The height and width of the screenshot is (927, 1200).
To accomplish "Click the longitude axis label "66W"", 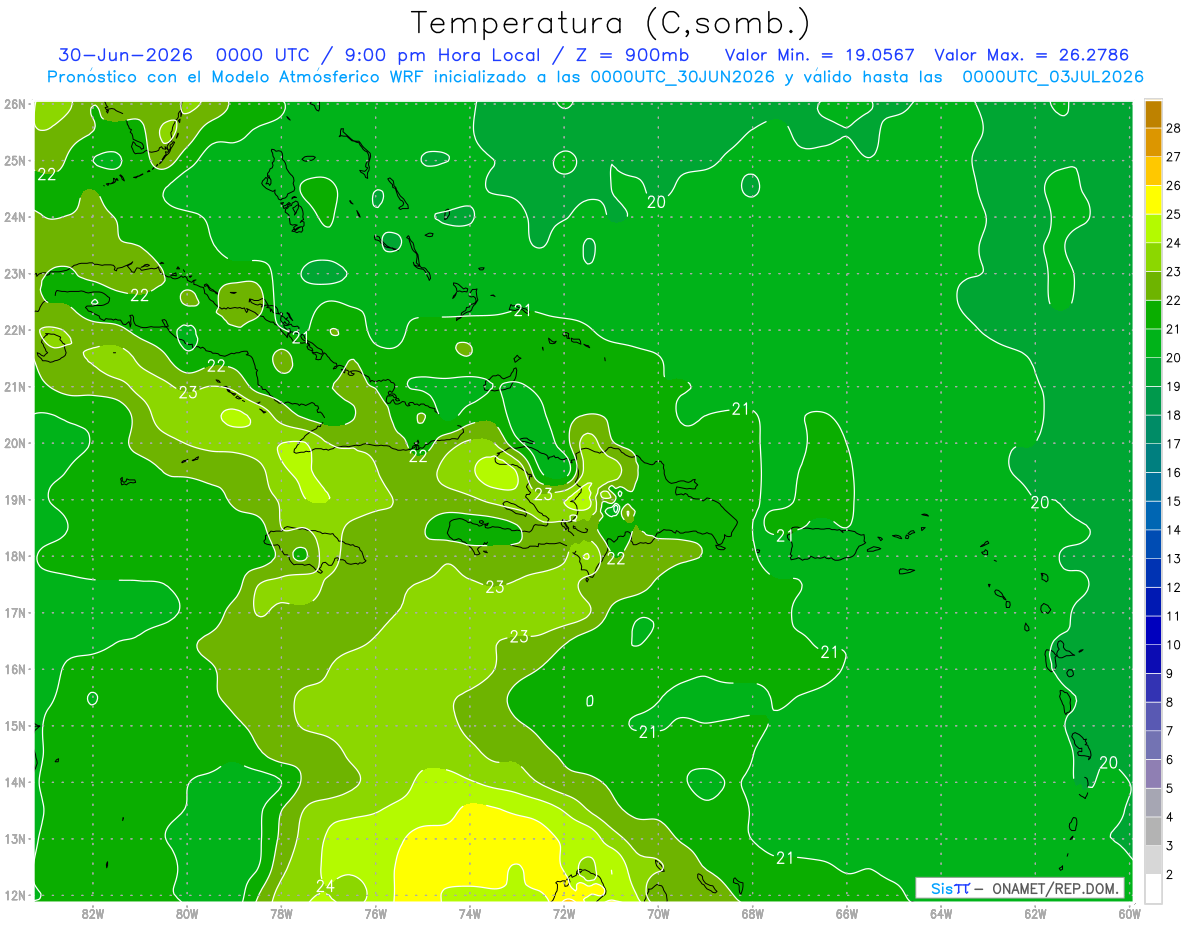I will [847, 913].
